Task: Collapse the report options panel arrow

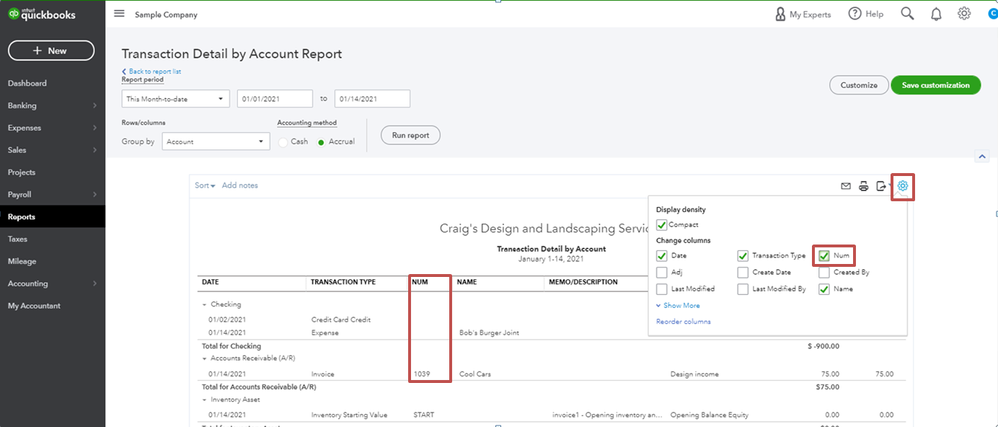Action: click(982, 157)
